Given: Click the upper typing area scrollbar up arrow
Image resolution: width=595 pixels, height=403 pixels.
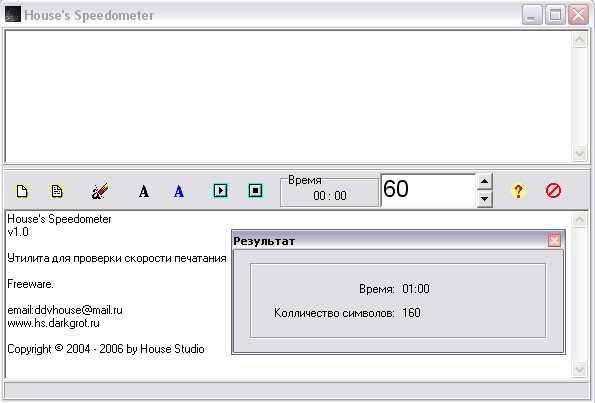Looking at the screenshot, I should tap(580, 39).
